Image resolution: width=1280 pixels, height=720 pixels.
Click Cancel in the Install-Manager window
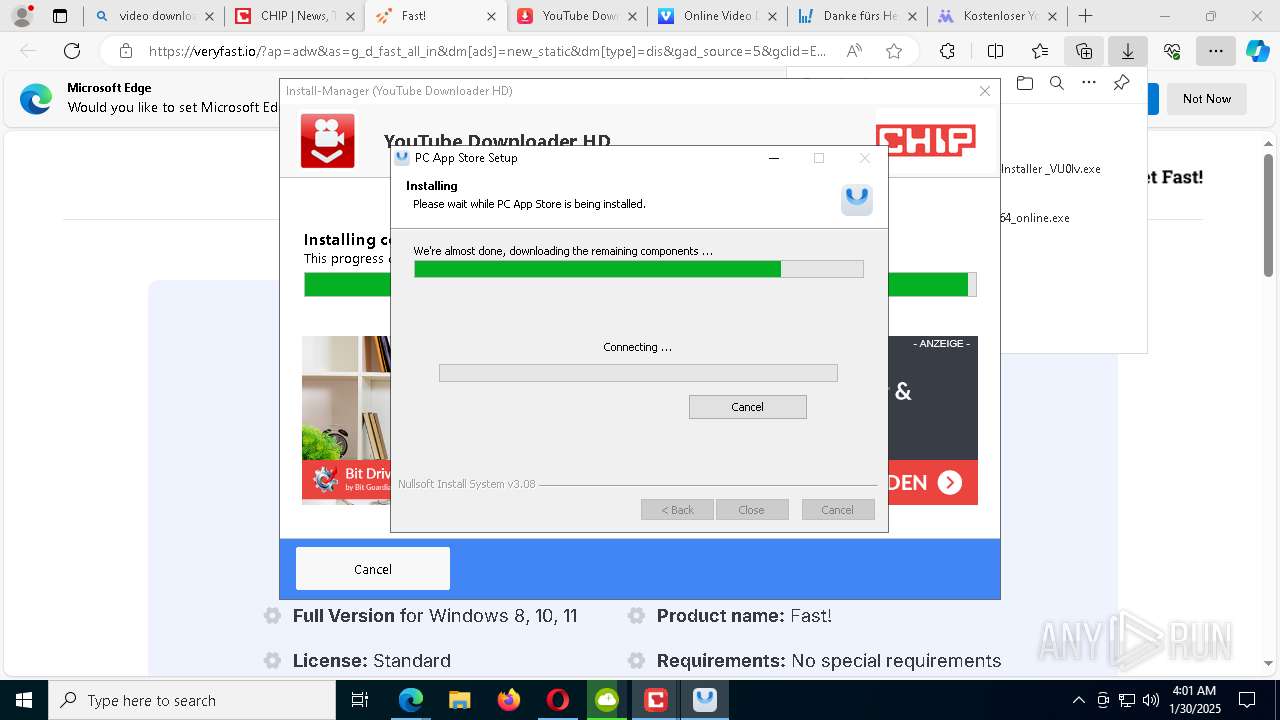pos(373,569)
